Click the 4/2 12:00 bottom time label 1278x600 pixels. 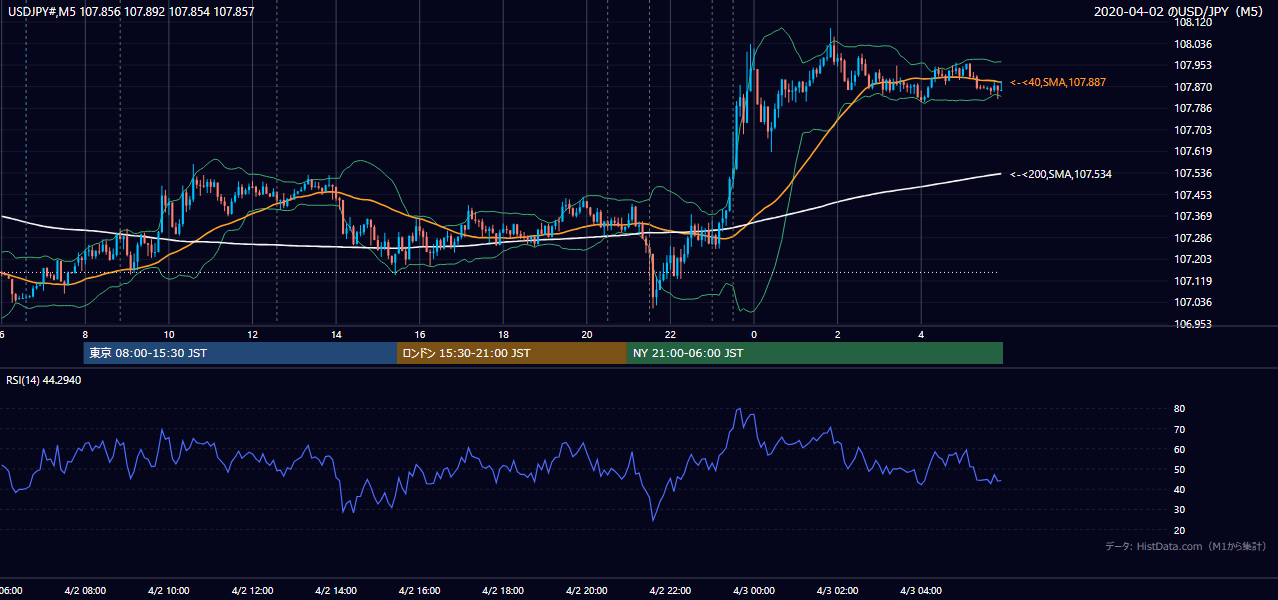[253, 591]
